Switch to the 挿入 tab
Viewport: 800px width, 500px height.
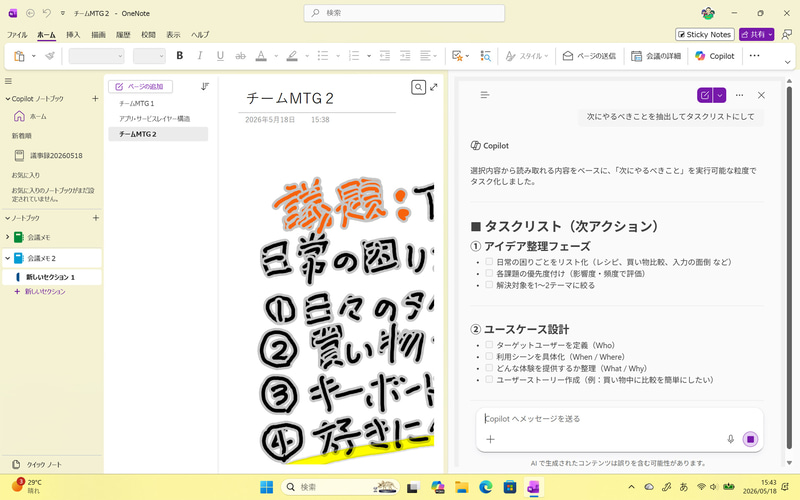click(73, 35)
